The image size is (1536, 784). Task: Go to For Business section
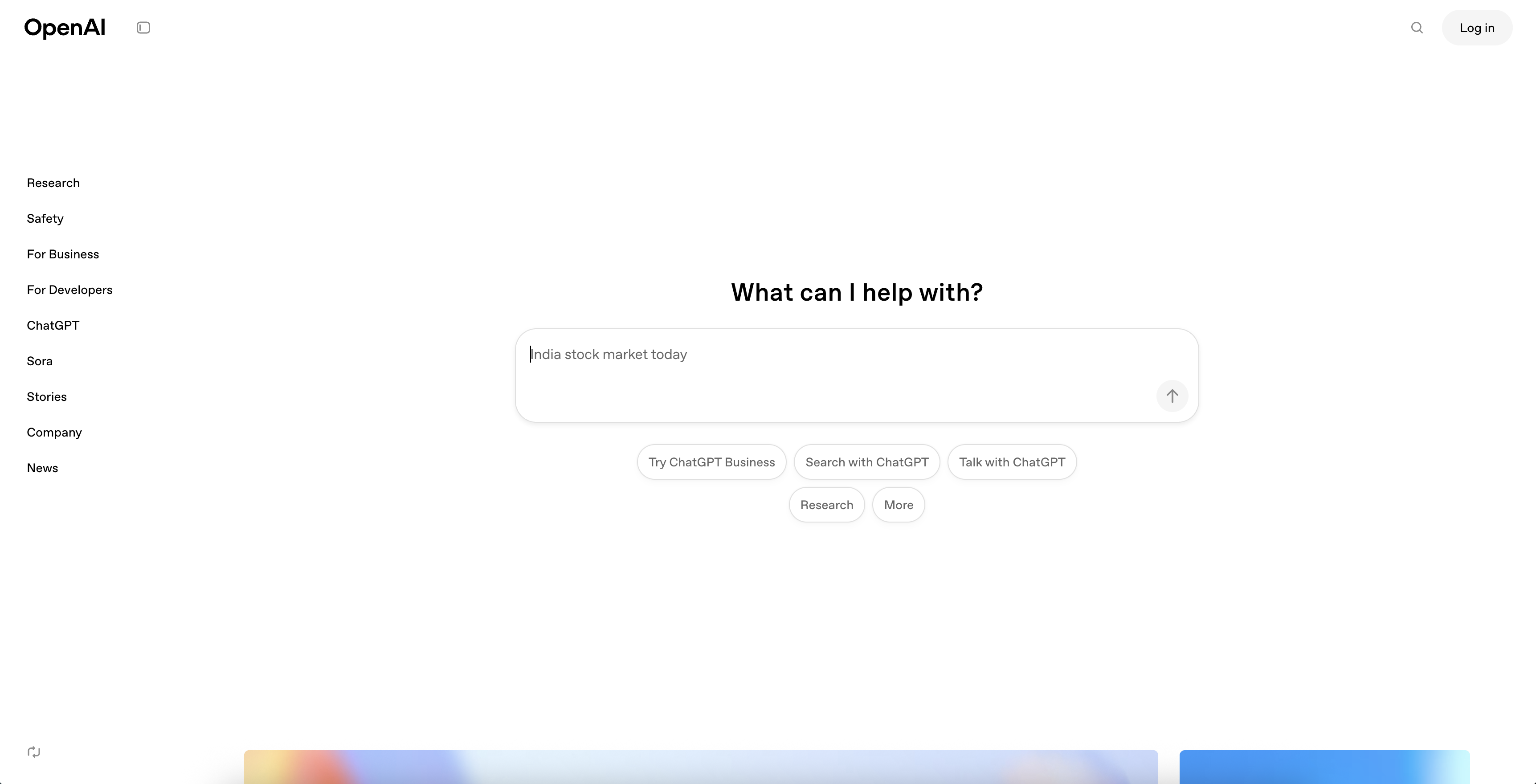pos(63,254)
